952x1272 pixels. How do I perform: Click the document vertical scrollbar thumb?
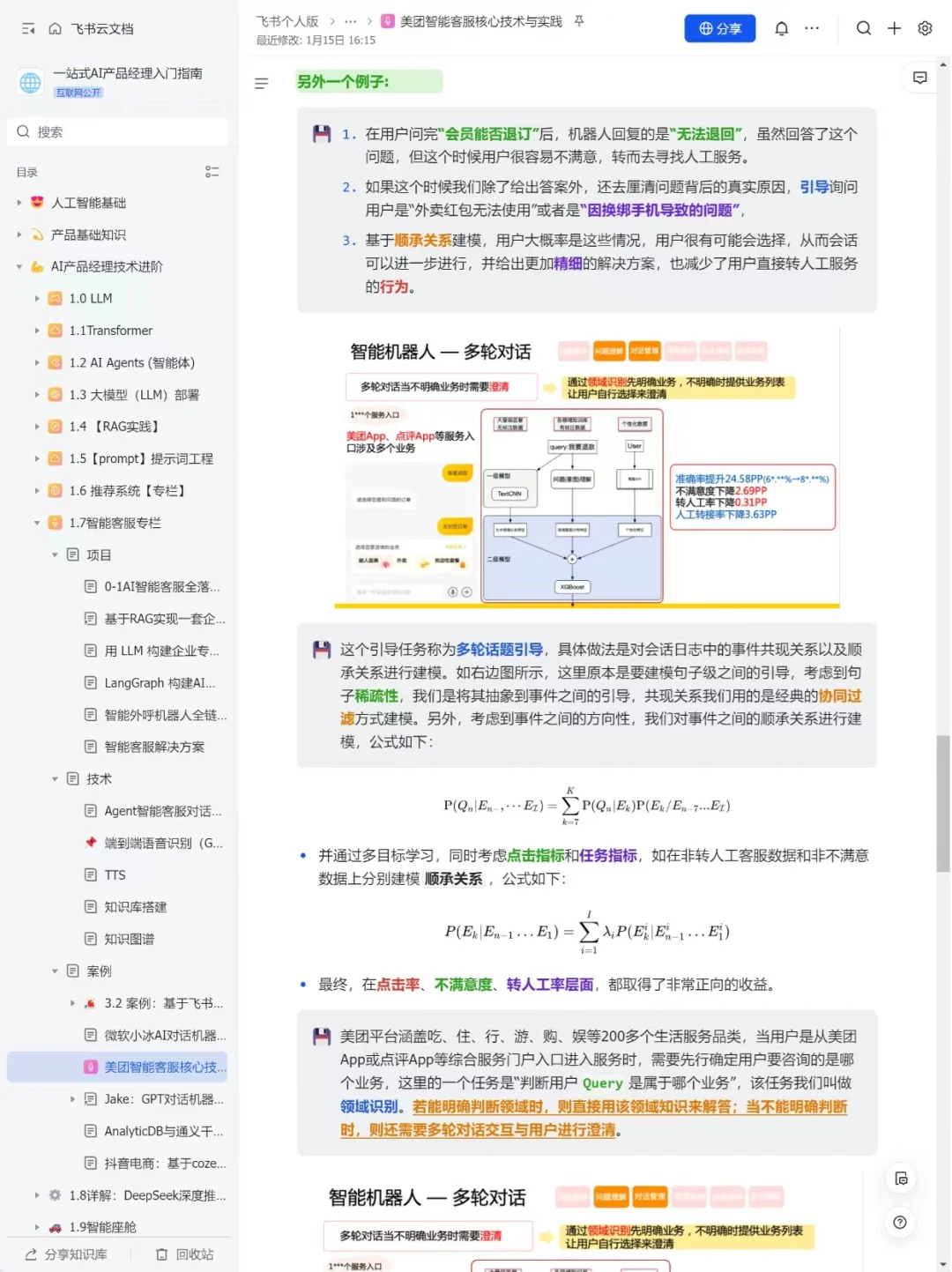pyautogui.click(x=943, y=803)
